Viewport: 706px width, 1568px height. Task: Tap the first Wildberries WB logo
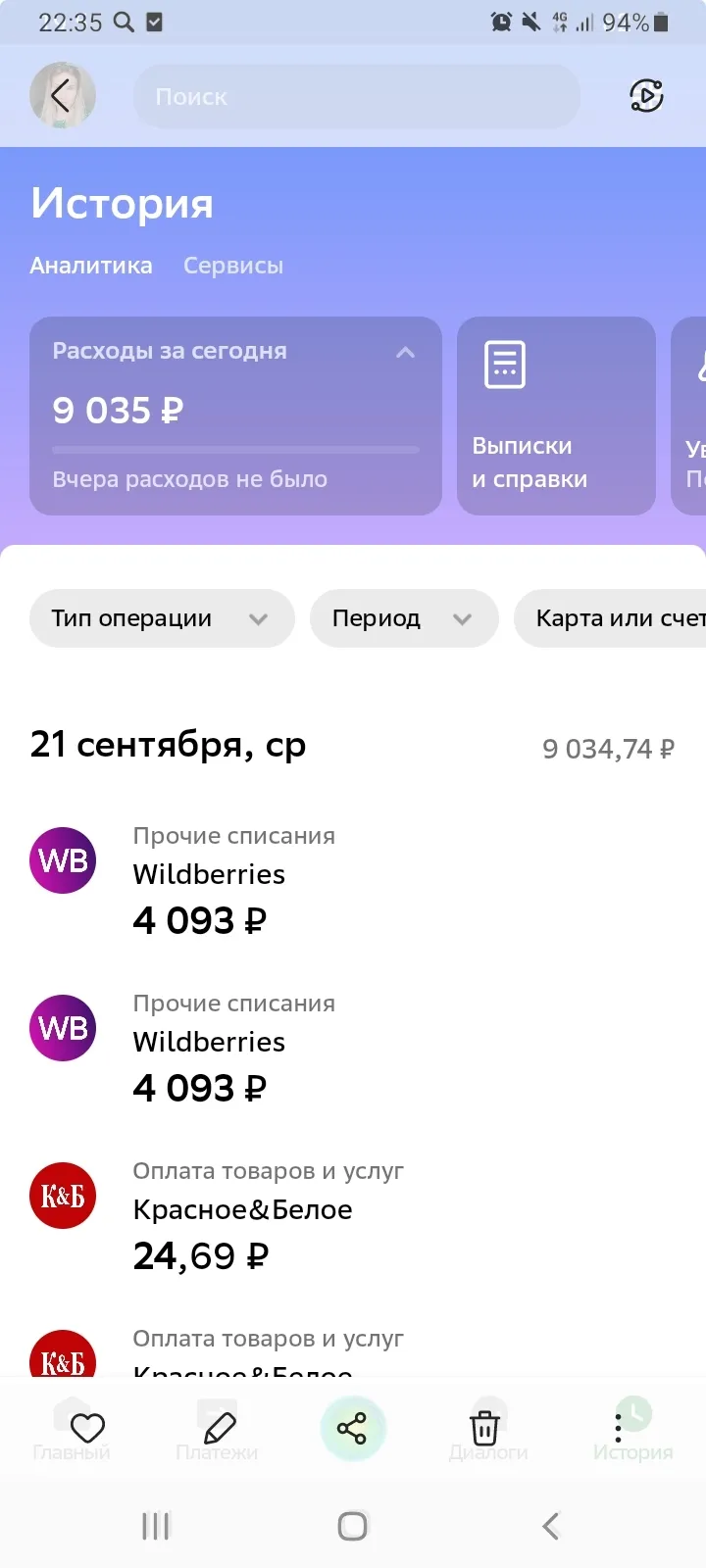point(63,860)
